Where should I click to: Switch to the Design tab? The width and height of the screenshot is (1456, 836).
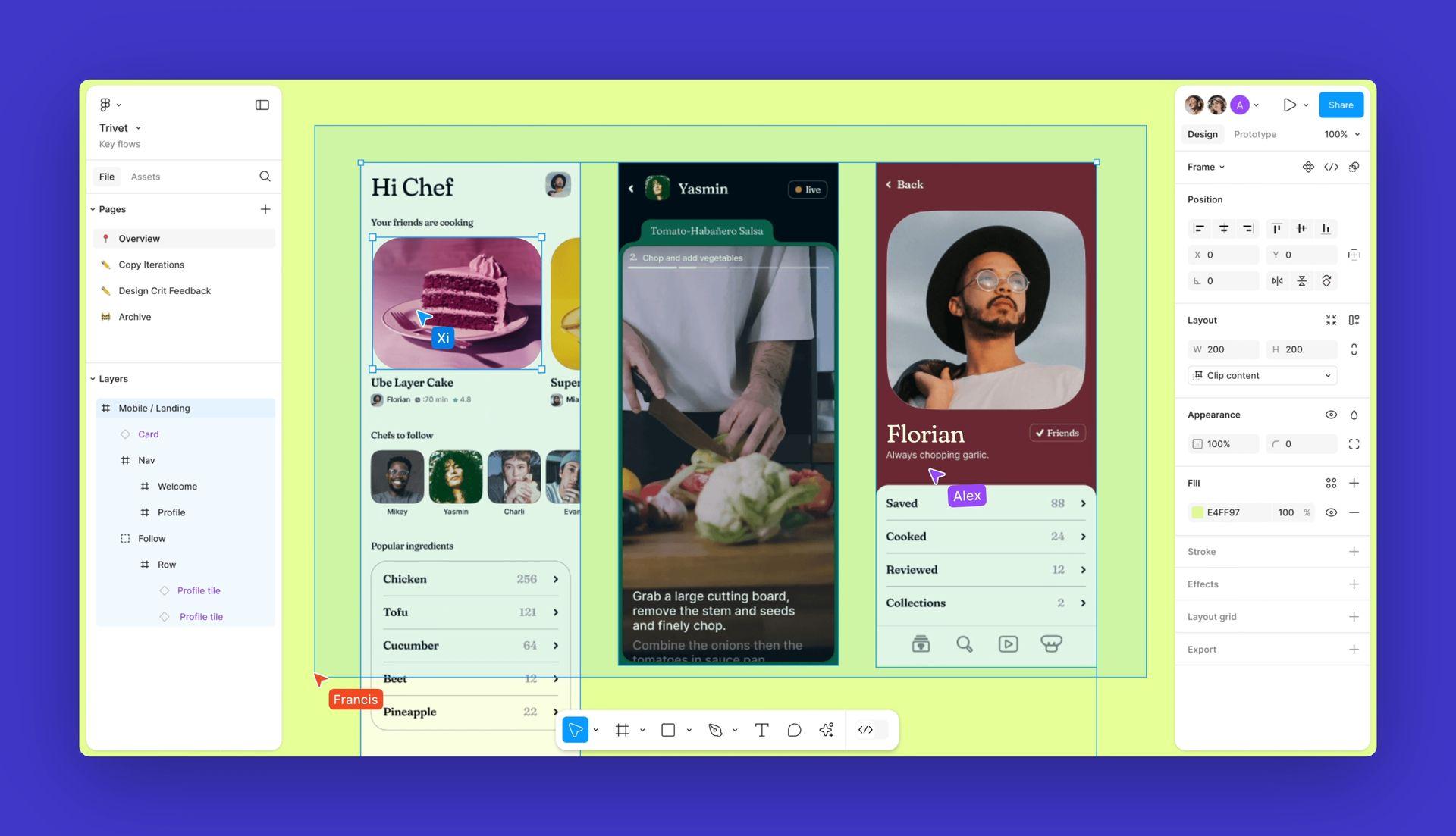[1202, 134]
